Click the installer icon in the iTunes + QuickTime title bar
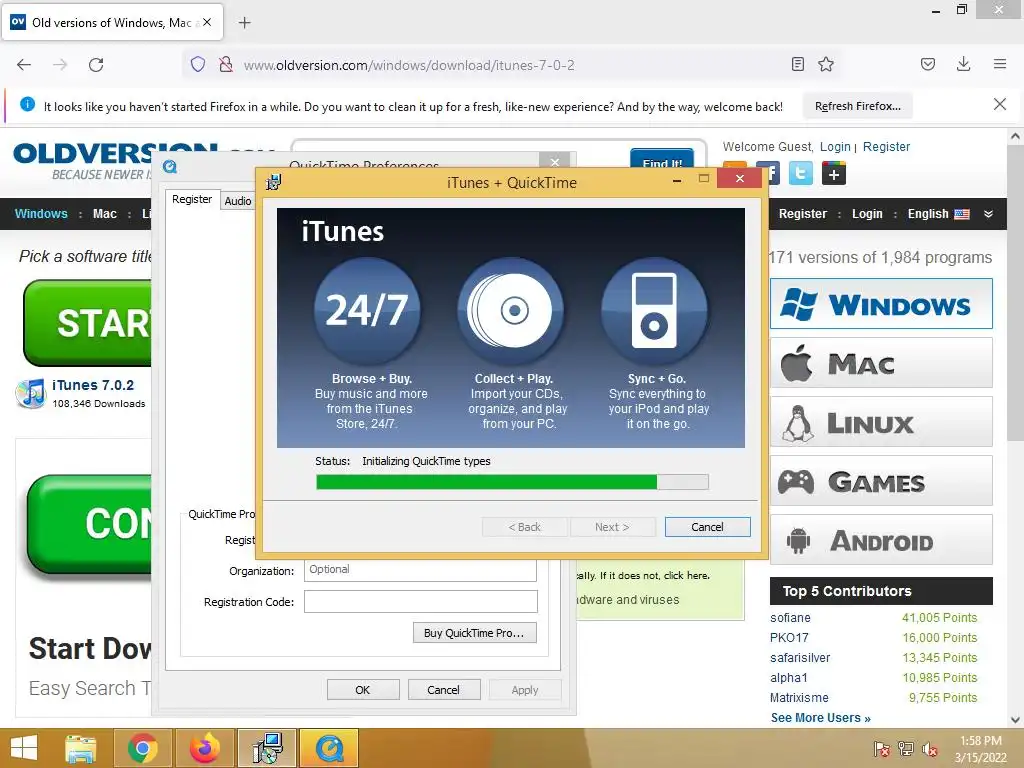 tap(274, 182)
